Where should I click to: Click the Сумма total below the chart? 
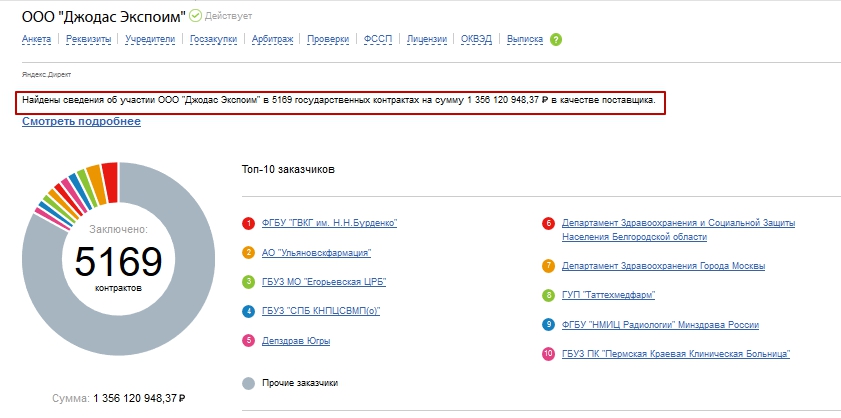tap(119, 399)
